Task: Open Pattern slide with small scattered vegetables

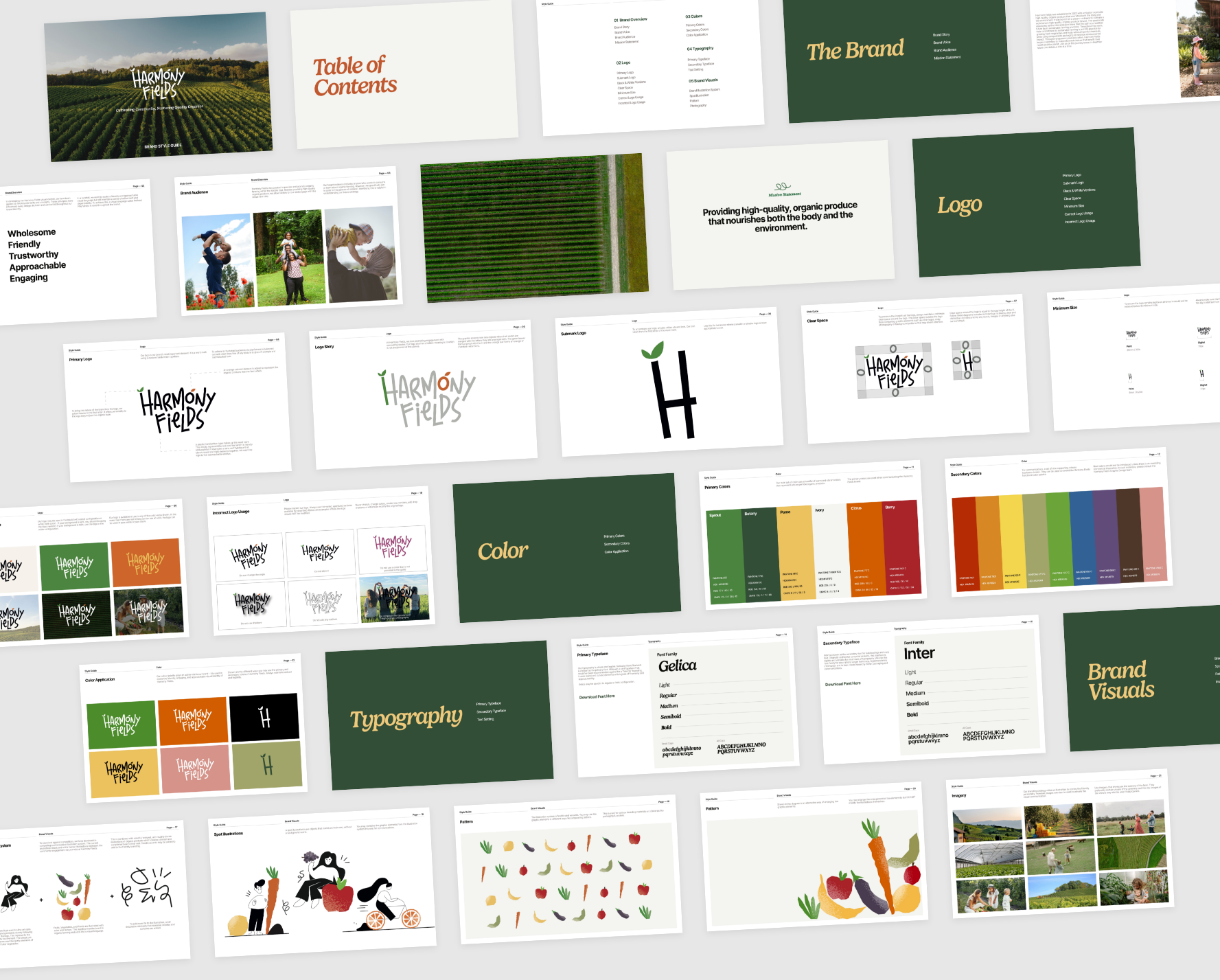Action: pos(568,869)
